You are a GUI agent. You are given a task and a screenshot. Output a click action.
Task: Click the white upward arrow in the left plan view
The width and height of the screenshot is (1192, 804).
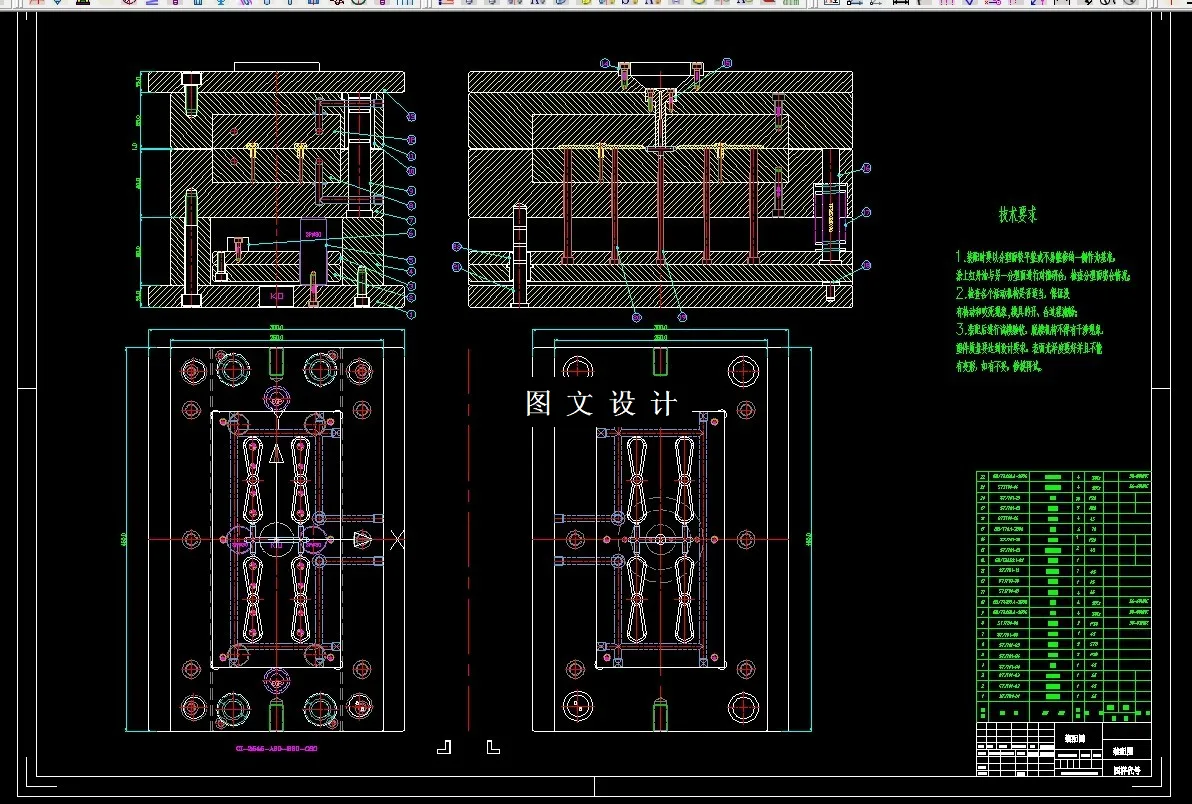[x=276, y=455]
